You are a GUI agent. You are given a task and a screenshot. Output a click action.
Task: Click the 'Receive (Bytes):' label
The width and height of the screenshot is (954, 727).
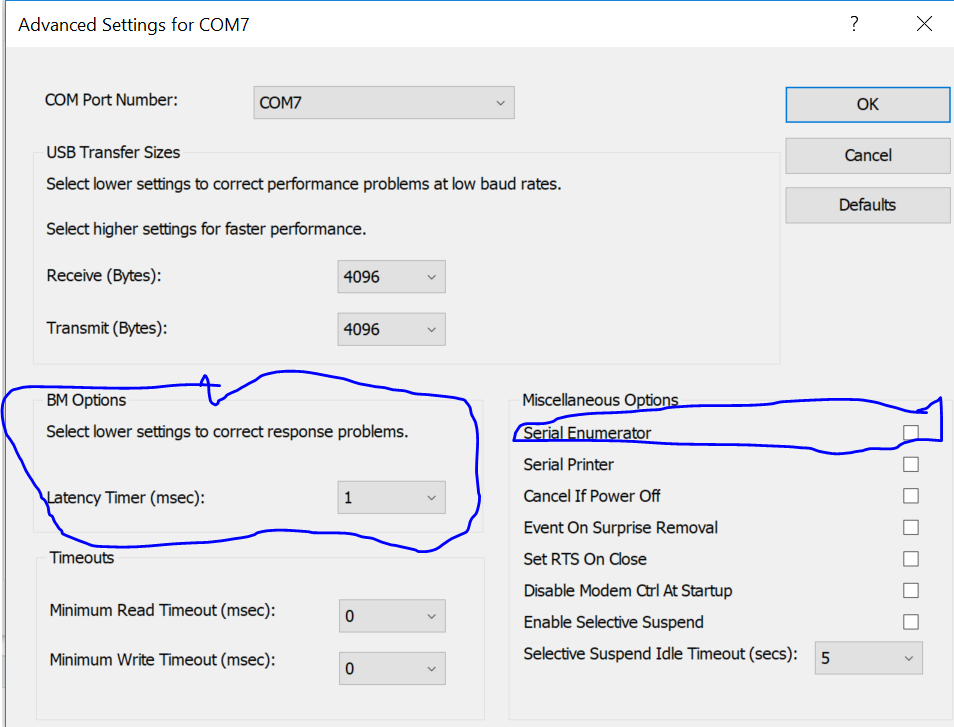[104, 276]
